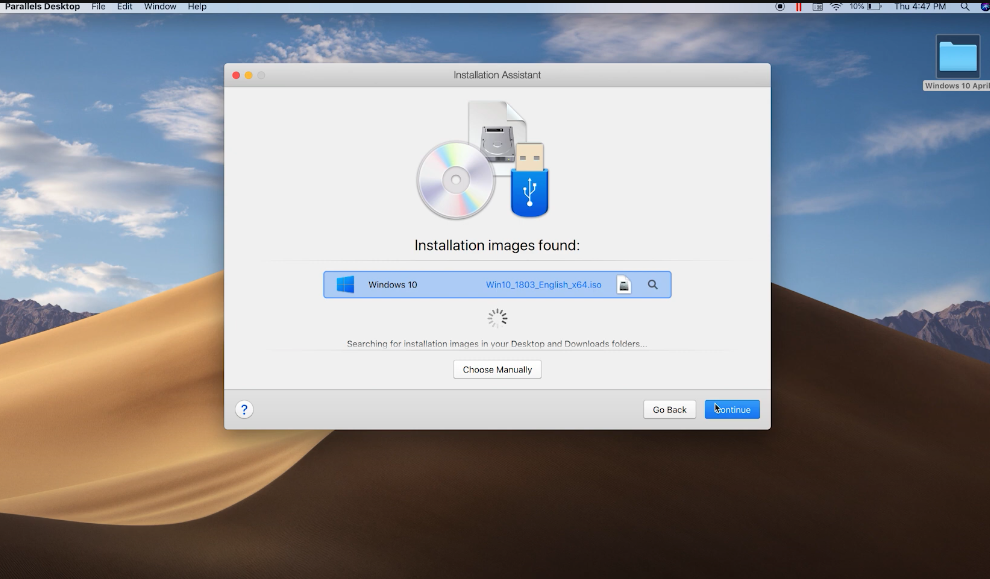
Task: Open the Edit menu
Action: coord(124,6)
